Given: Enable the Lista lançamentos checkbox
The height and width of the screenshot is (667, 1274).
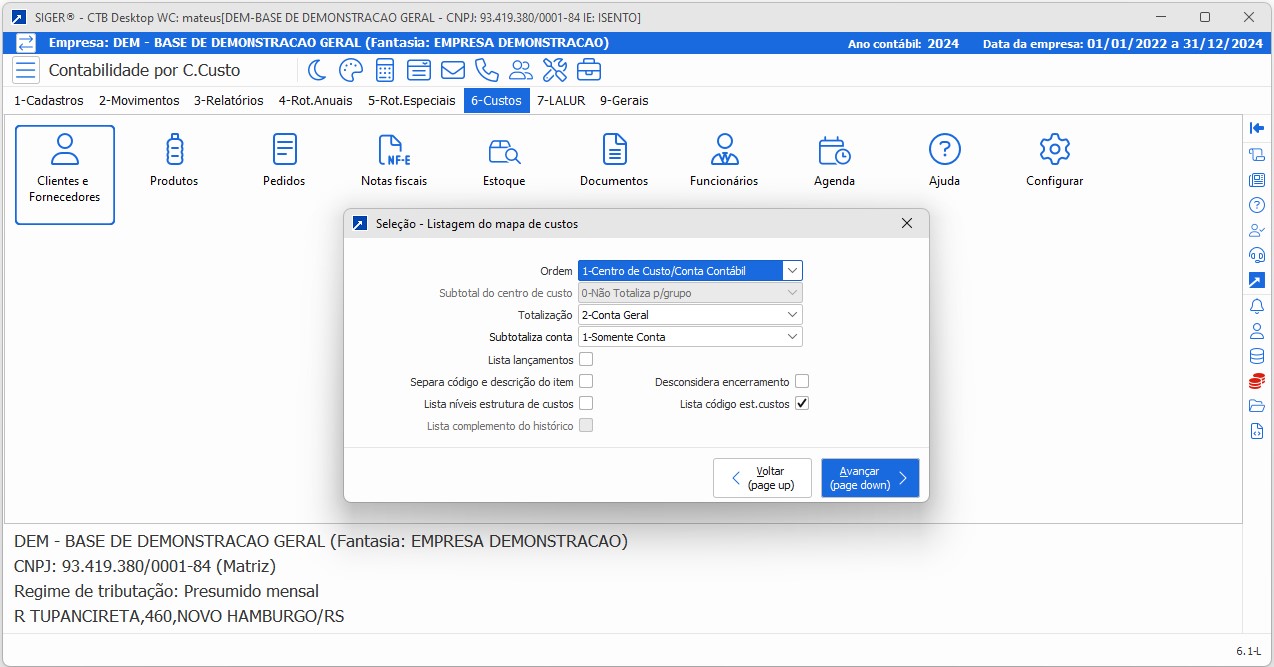Looking at the screenshot, I should [x=586, y=359].
